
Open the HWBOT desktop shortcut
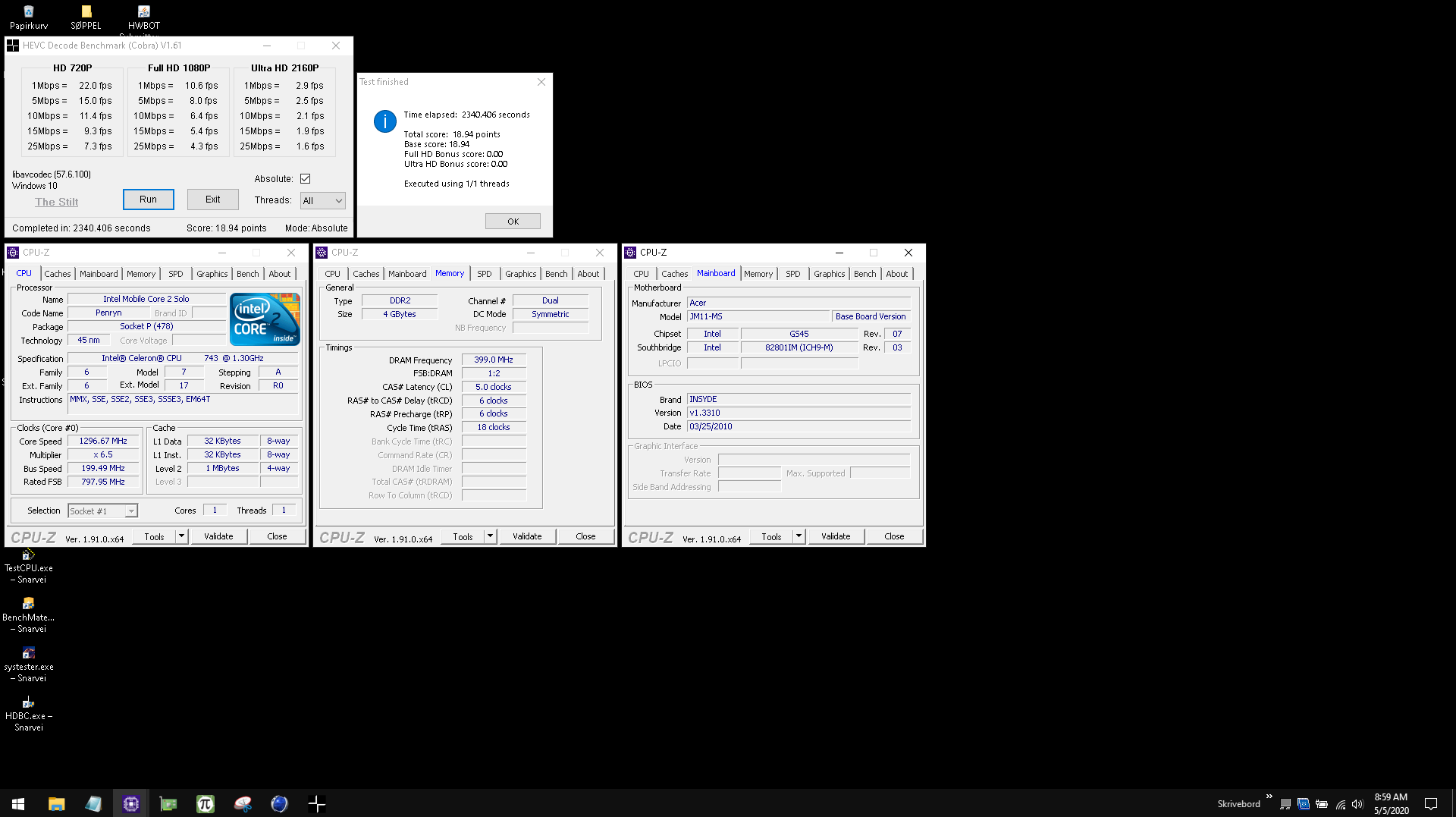pyautogui.click(x=143, y=17)
